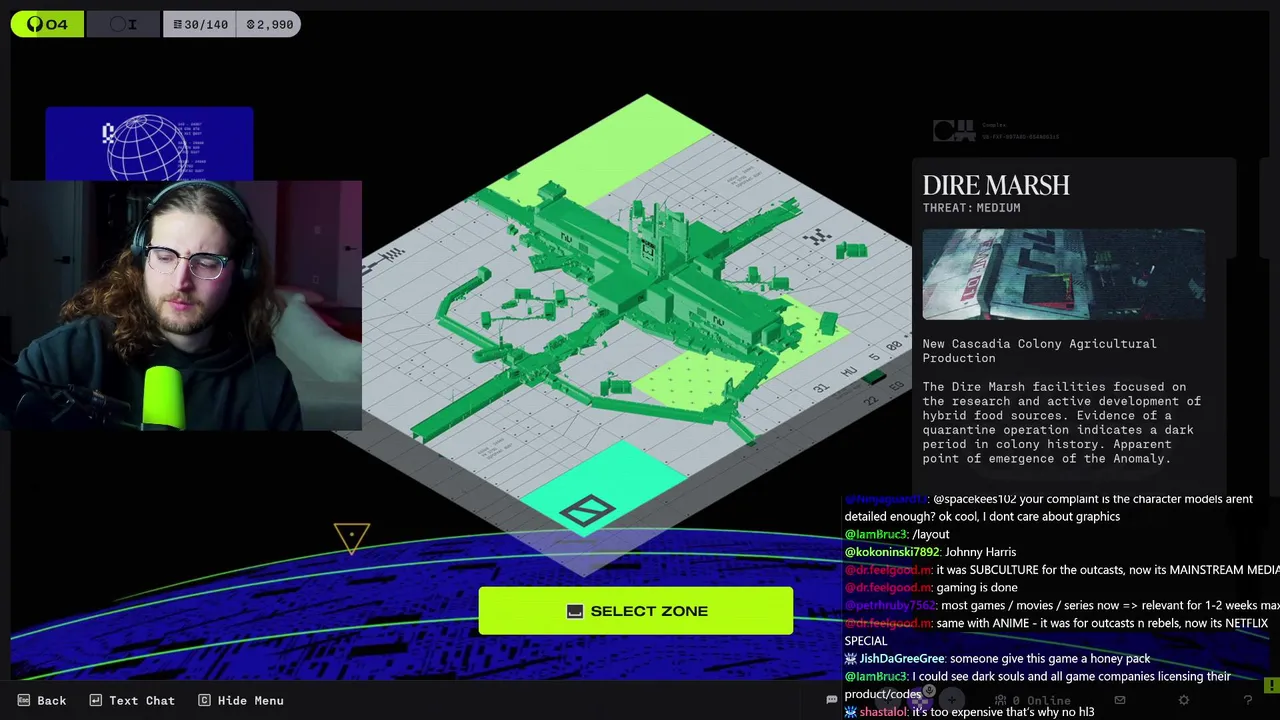Go Back using the bottom-left button
Image resolution: width=1280 pixels, height=720 pixels.
pos(42,701)
